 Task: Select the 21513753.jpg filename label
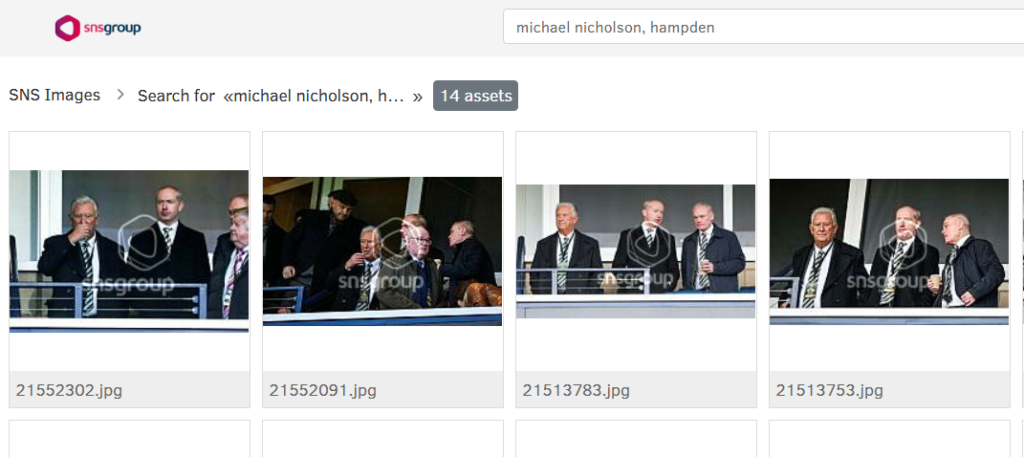[x=829, y=390]
